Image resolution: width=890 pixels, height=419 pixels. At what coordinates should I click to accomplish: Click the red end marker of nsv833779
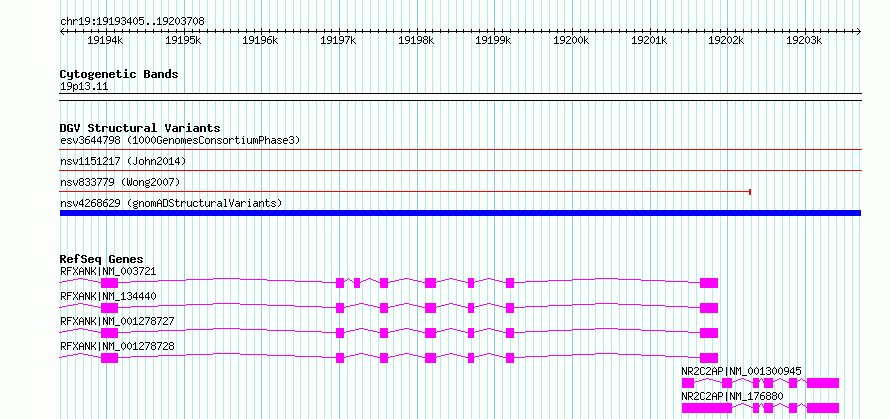point(750,192)
